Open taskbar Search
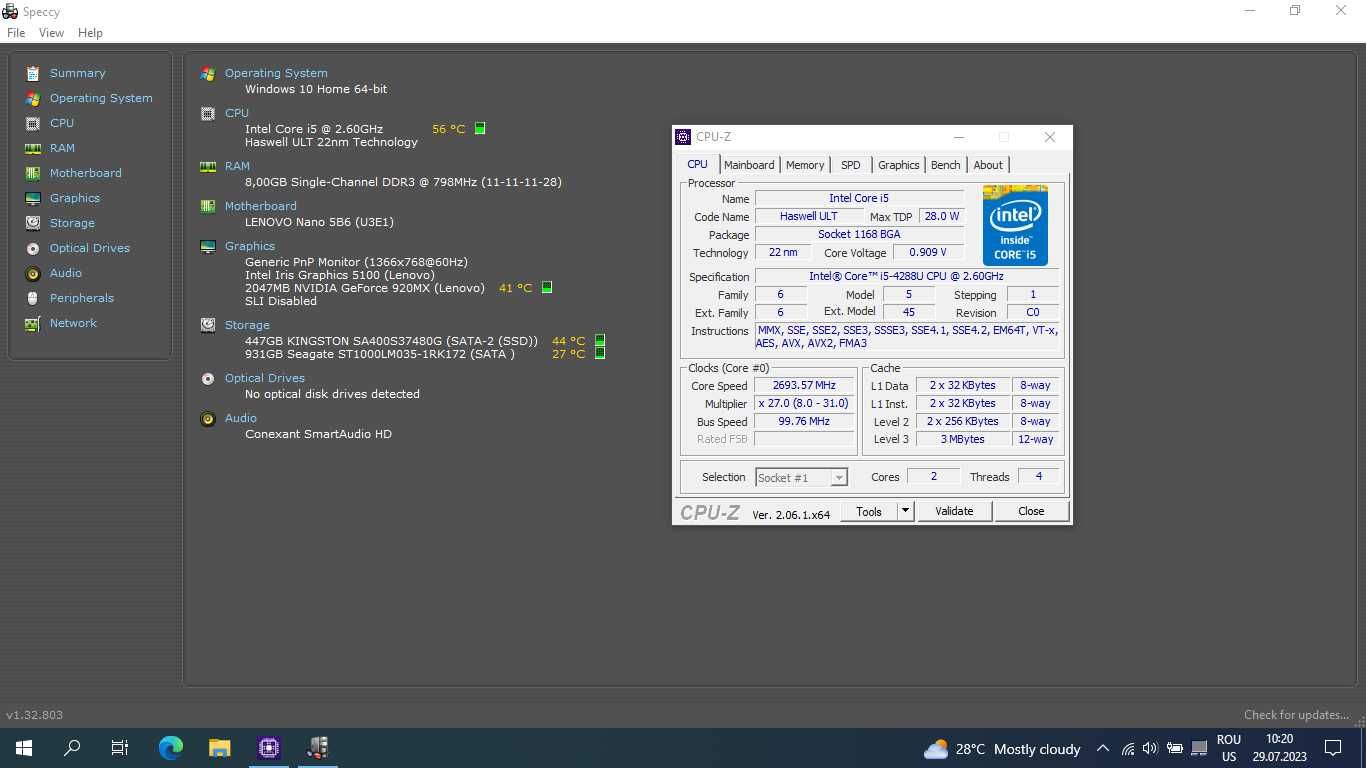This screenshot has width=1366, height=768. pyautogui.click(x=72, y=748)
